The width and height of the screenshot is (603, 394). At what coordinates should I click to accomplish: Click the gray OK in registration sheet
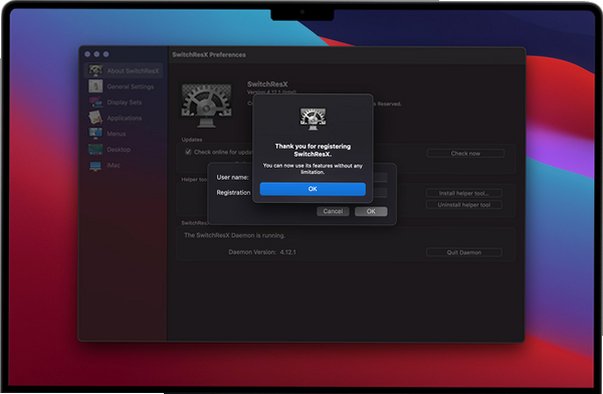371,211
